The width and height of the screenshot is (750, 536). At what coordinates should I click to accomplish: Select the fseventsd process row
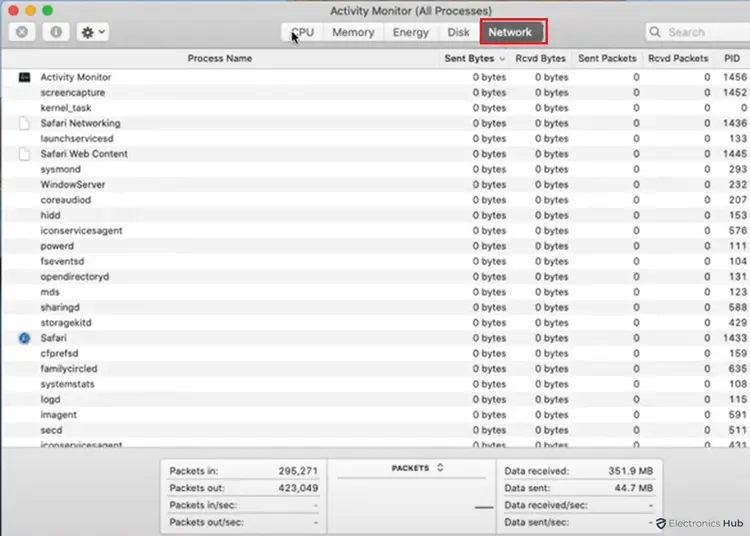click(x=375, y=262)
